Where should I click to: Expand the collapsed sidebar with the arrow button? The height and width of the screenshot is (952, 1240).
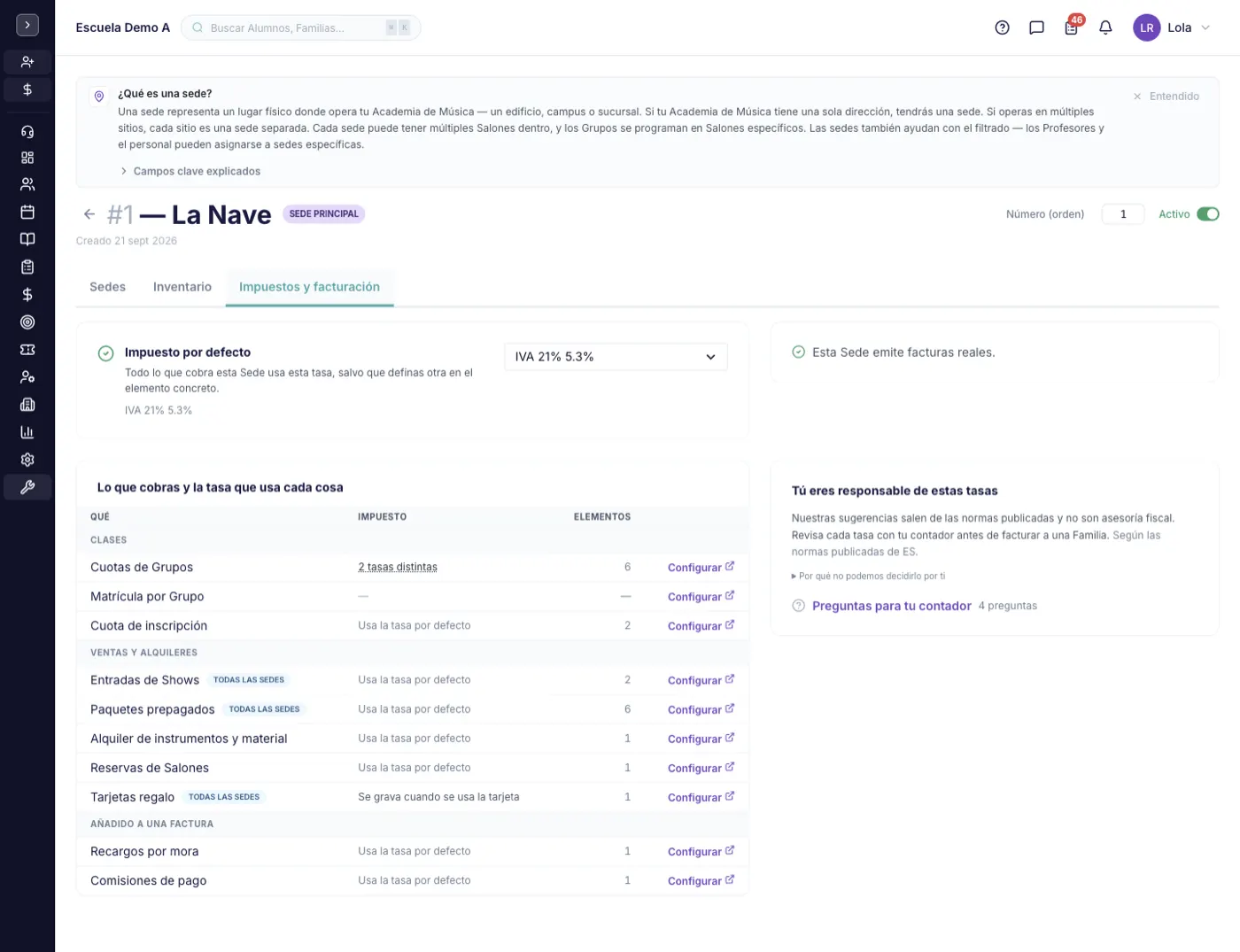pyautogui.click(x=27, y=26)
